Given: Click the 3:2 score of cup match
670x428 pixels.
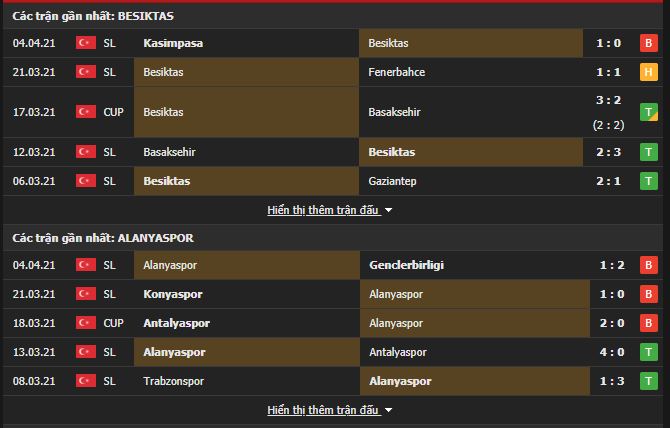Looking at the screenshot, I should point(608,100).
